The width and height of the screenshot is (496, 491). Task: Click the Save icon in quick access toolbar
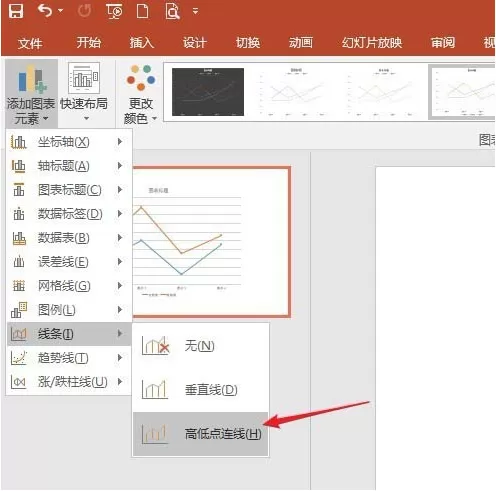pos(16,11)
